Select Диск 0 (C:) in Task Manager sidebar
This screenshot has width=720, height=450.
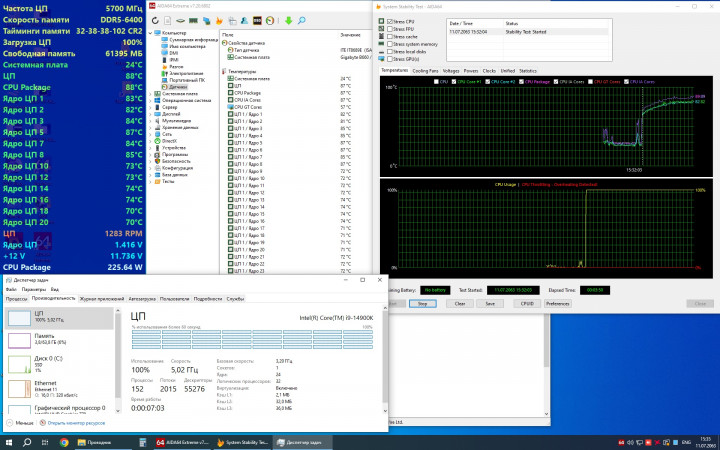(x=59, y=364)
